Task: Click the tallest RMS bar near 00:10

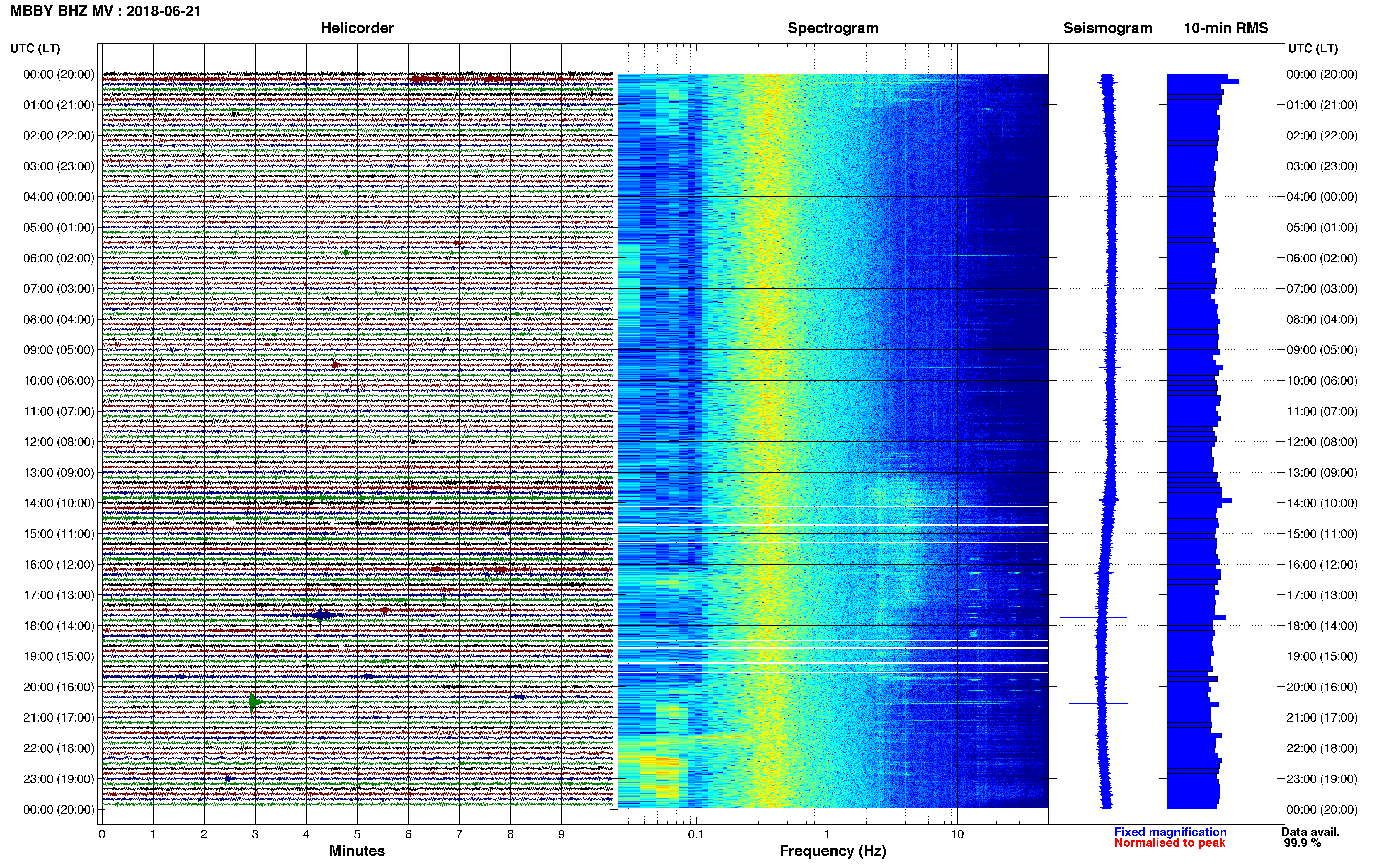Action: pos(1202,81)
